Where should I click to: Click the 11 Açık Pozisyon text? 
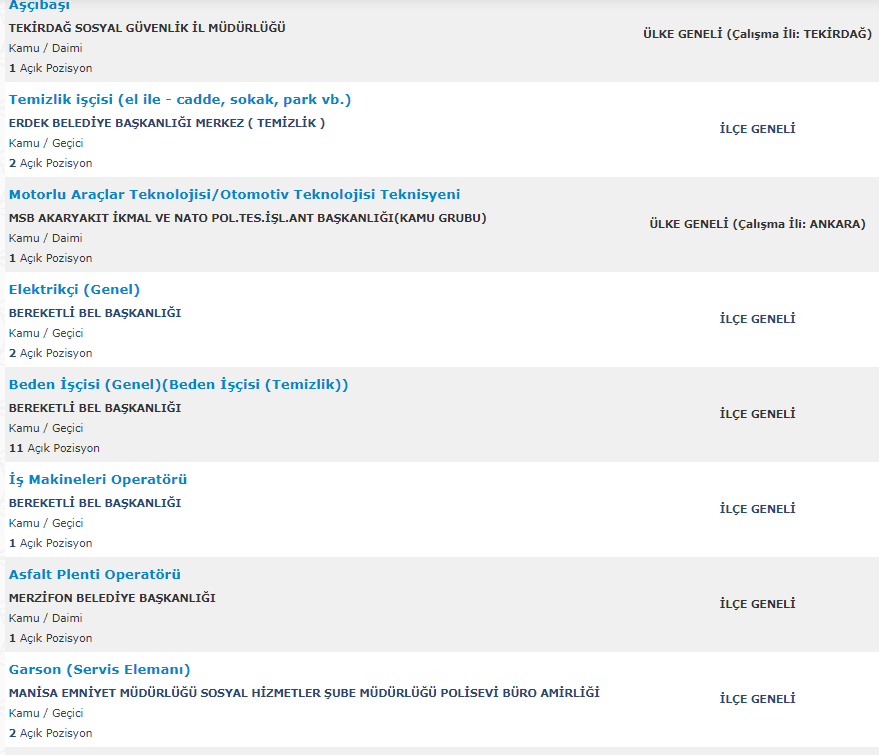54,448
